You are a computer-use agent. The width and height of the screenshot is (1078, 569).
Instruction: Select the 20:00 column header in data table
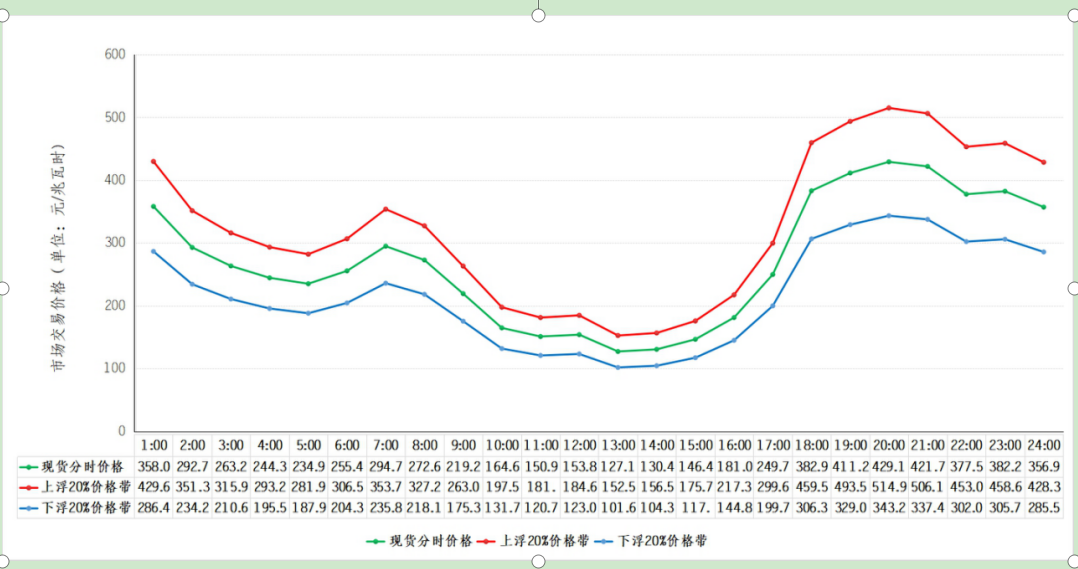[x=889, y=445]
